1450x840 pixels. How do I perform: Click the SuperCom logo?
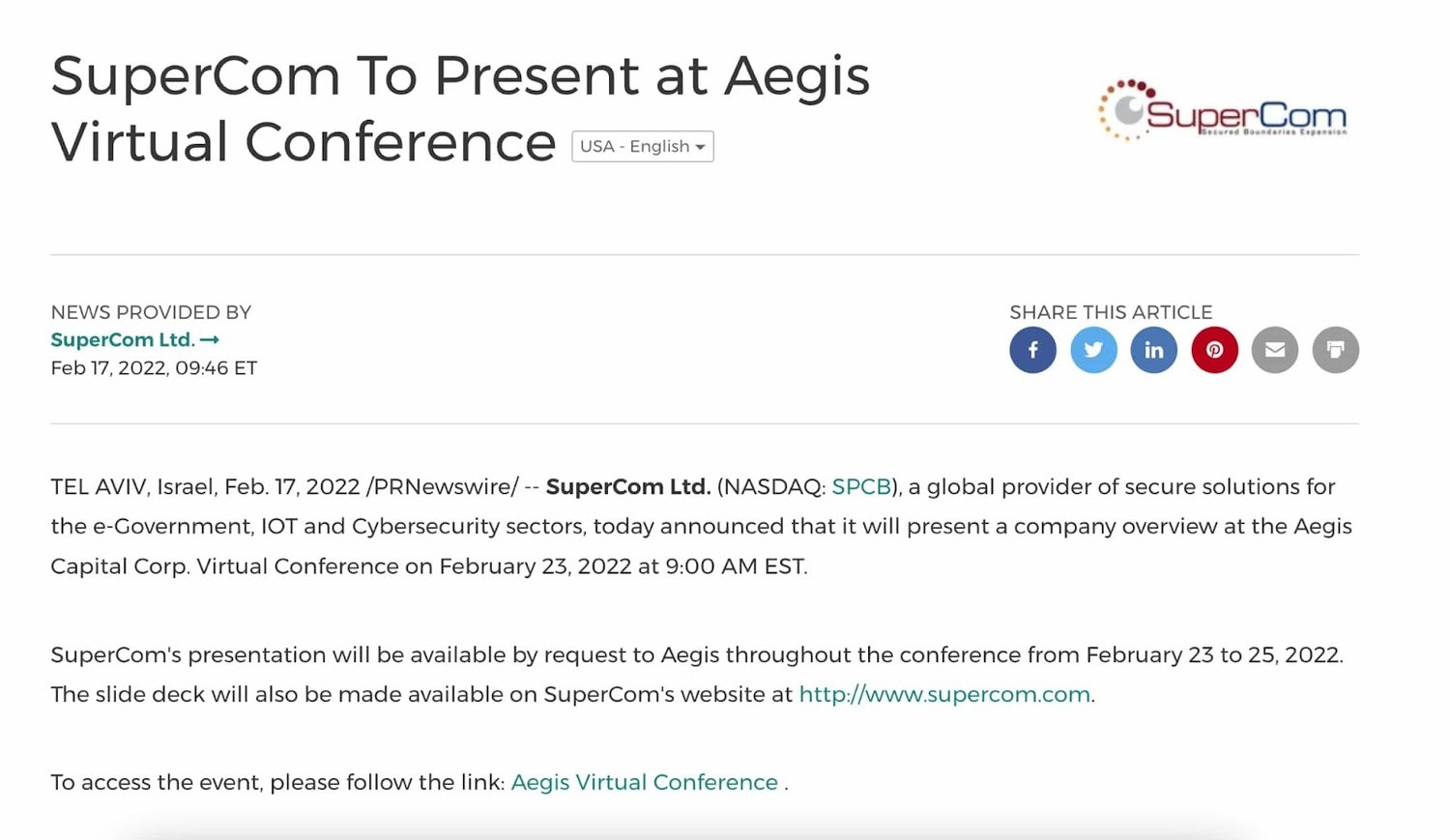pos(1222,111)
